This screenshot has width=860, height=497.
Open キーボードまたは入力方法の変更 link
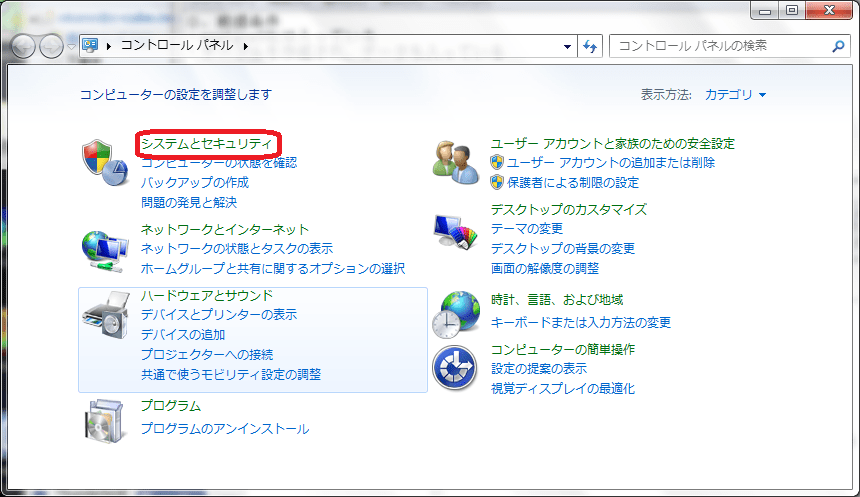coord(581,322)
